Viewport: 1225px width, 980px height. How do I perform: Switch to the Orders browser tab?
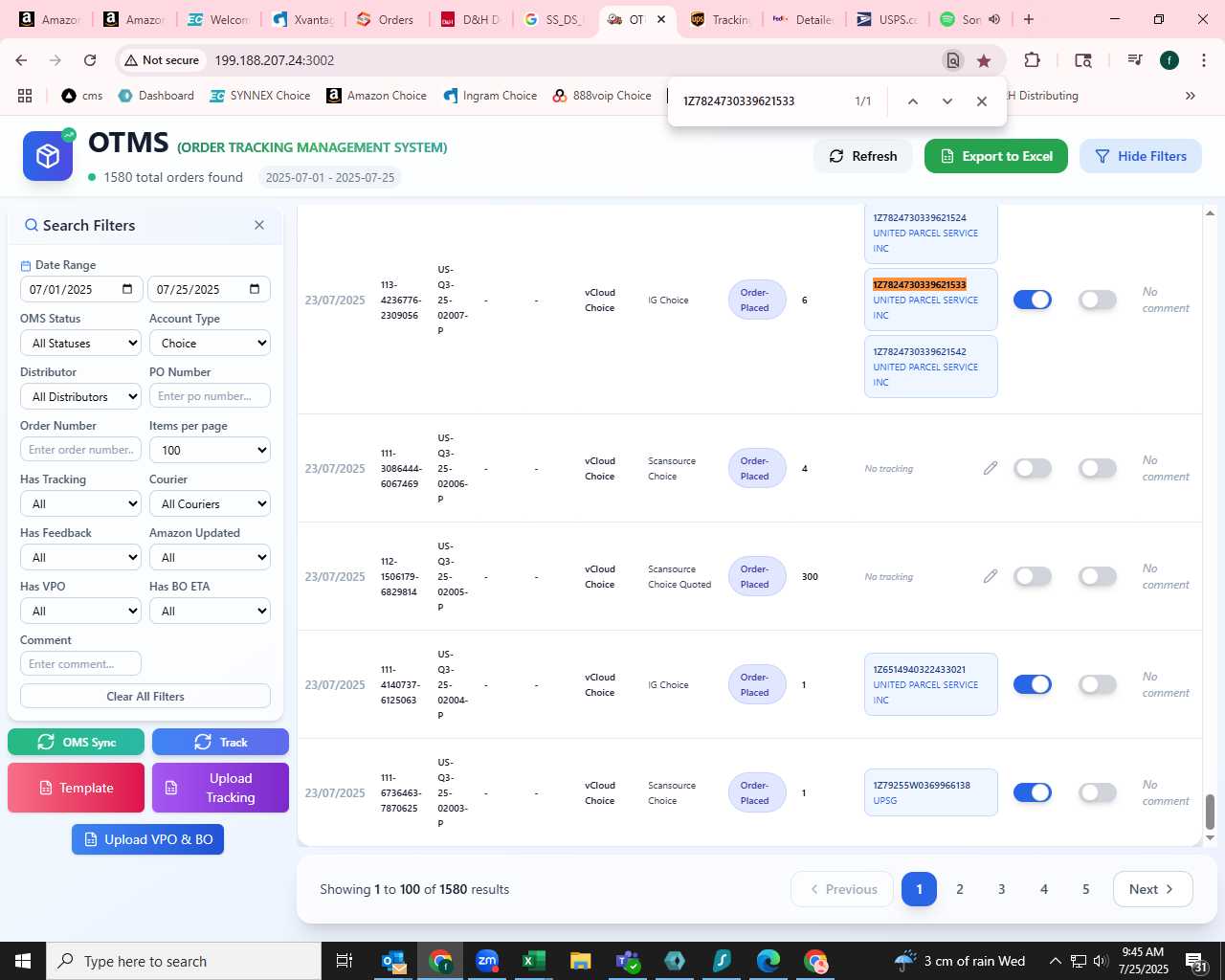click(386, 19)
